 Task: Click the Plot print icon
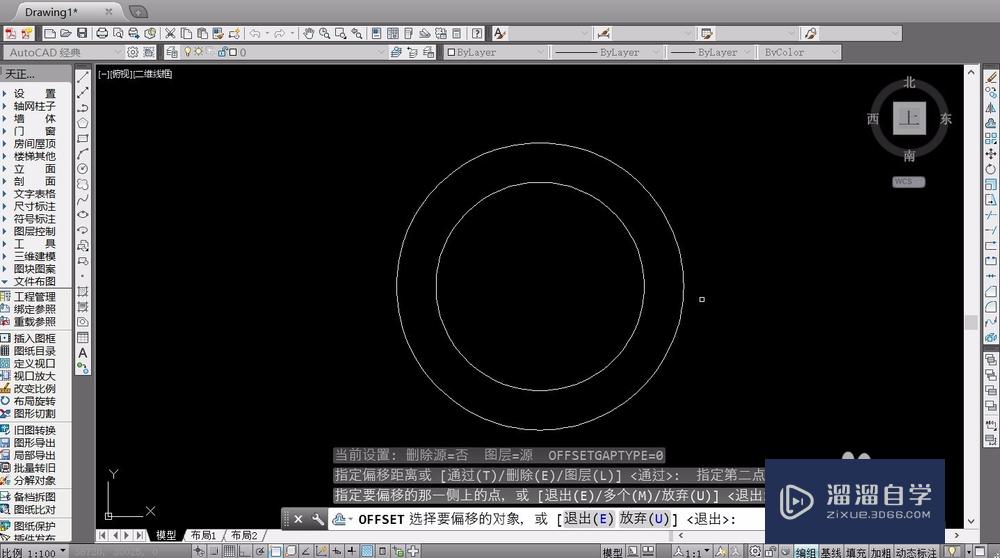pyautogui.click(x=101, y=33)
